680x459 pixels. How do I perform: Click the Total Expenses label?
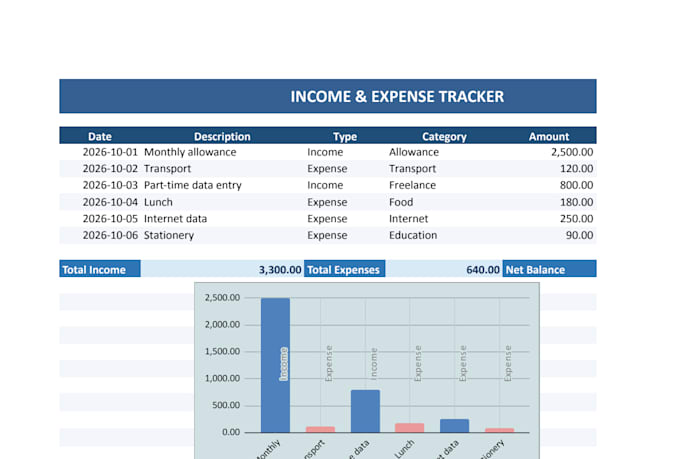[x=344, y=269]
